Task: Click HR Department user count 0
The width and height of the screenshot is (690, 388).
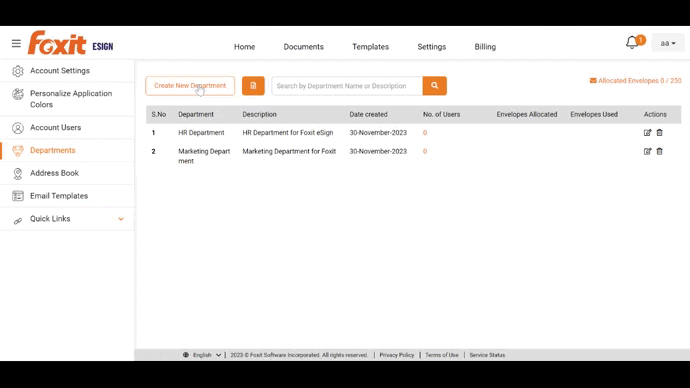Action: tap(425, 133)
